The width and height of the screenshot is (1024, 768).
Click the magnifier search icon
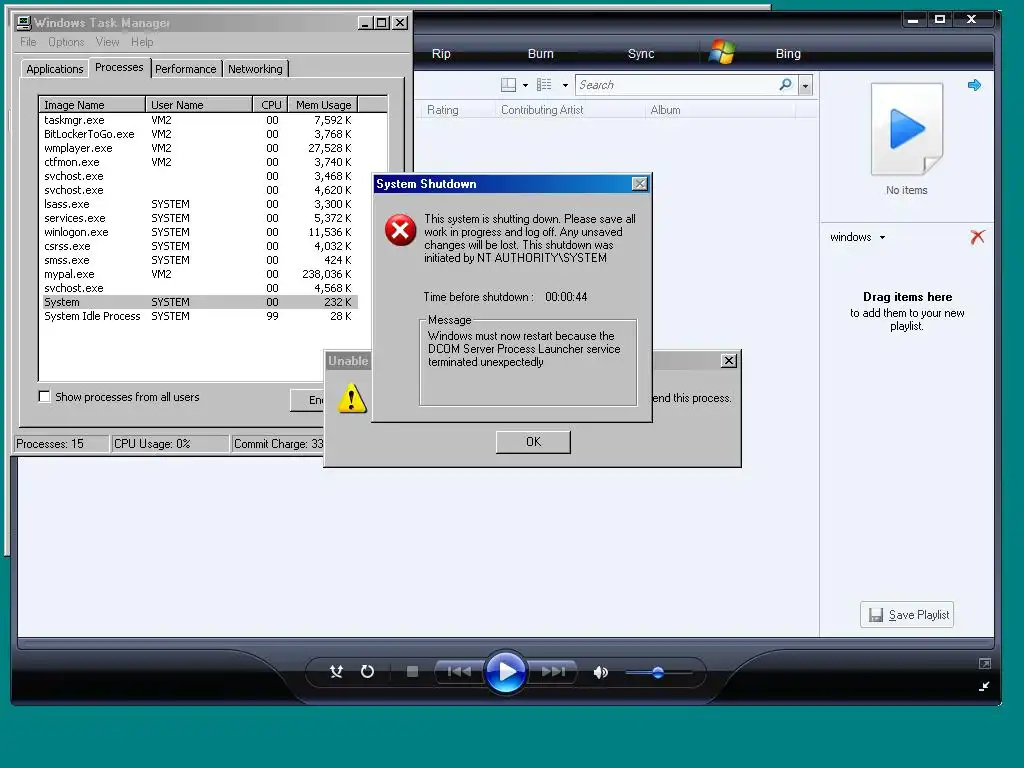786,84
